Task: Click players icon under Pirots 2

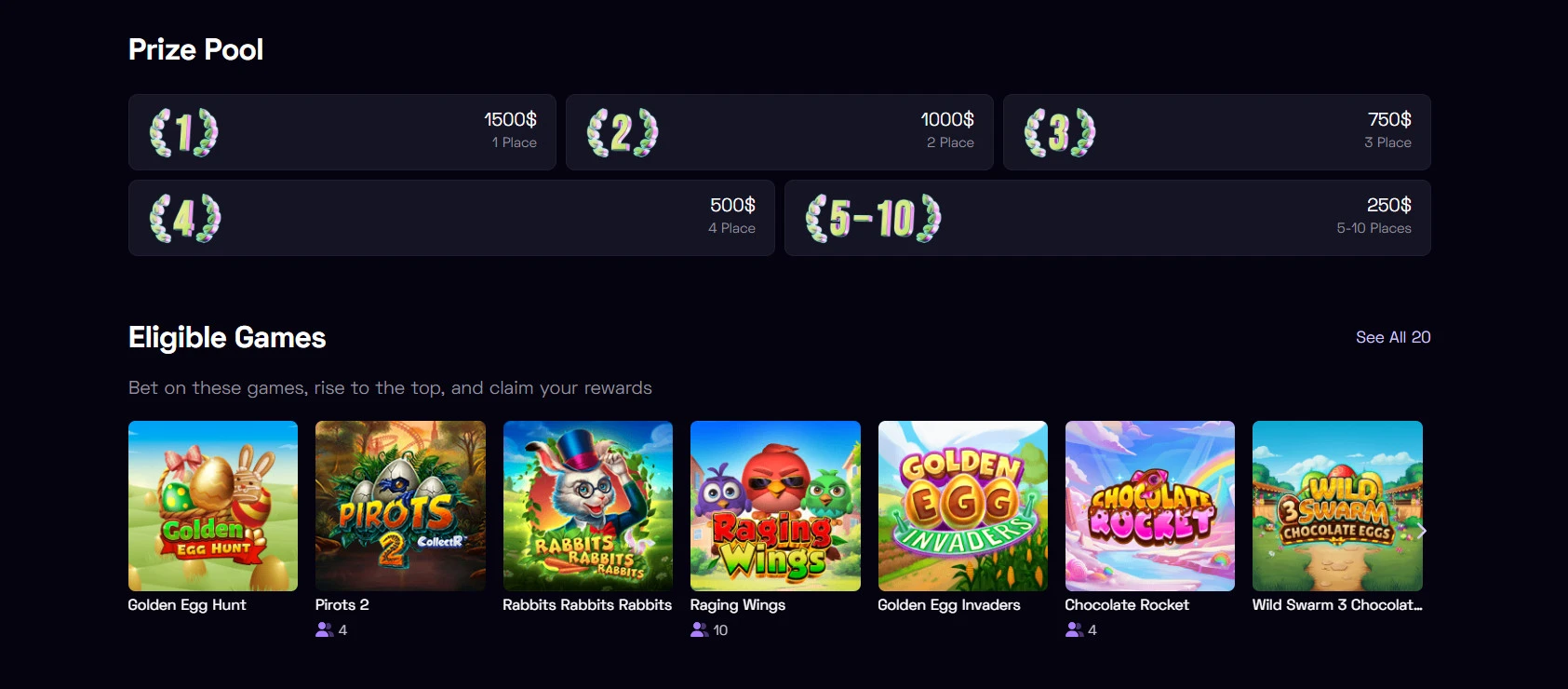Action: pyautogui.click(x=324, y=630)
